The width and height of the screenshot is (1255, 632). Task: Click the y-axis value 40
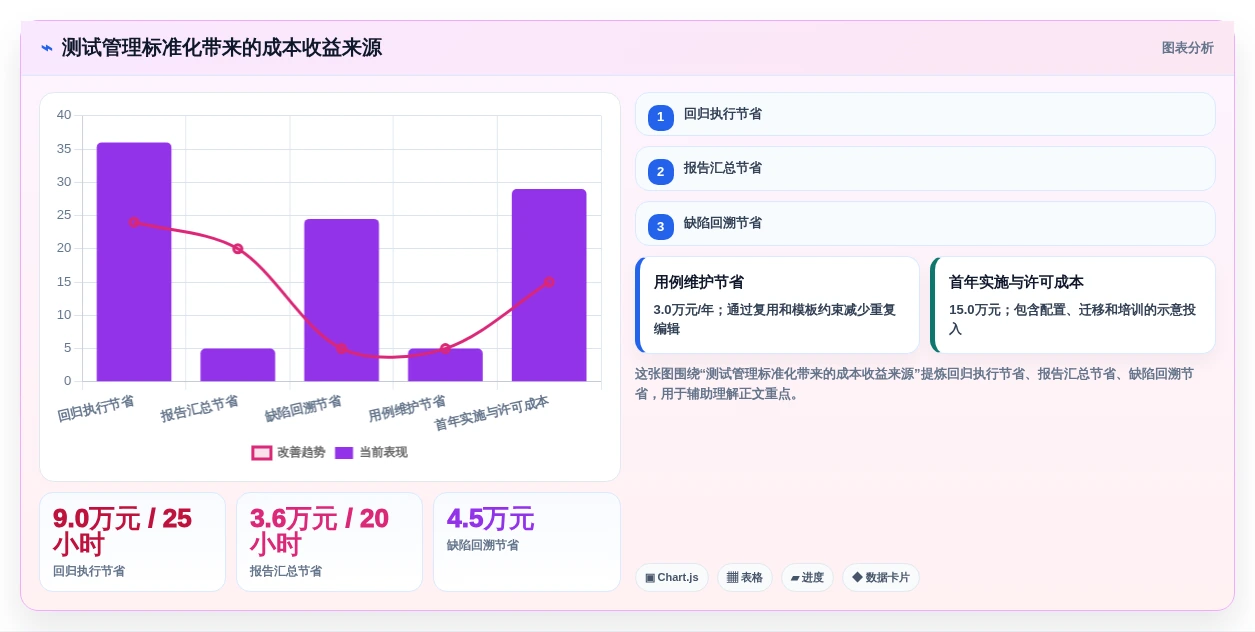pos(64,115)
